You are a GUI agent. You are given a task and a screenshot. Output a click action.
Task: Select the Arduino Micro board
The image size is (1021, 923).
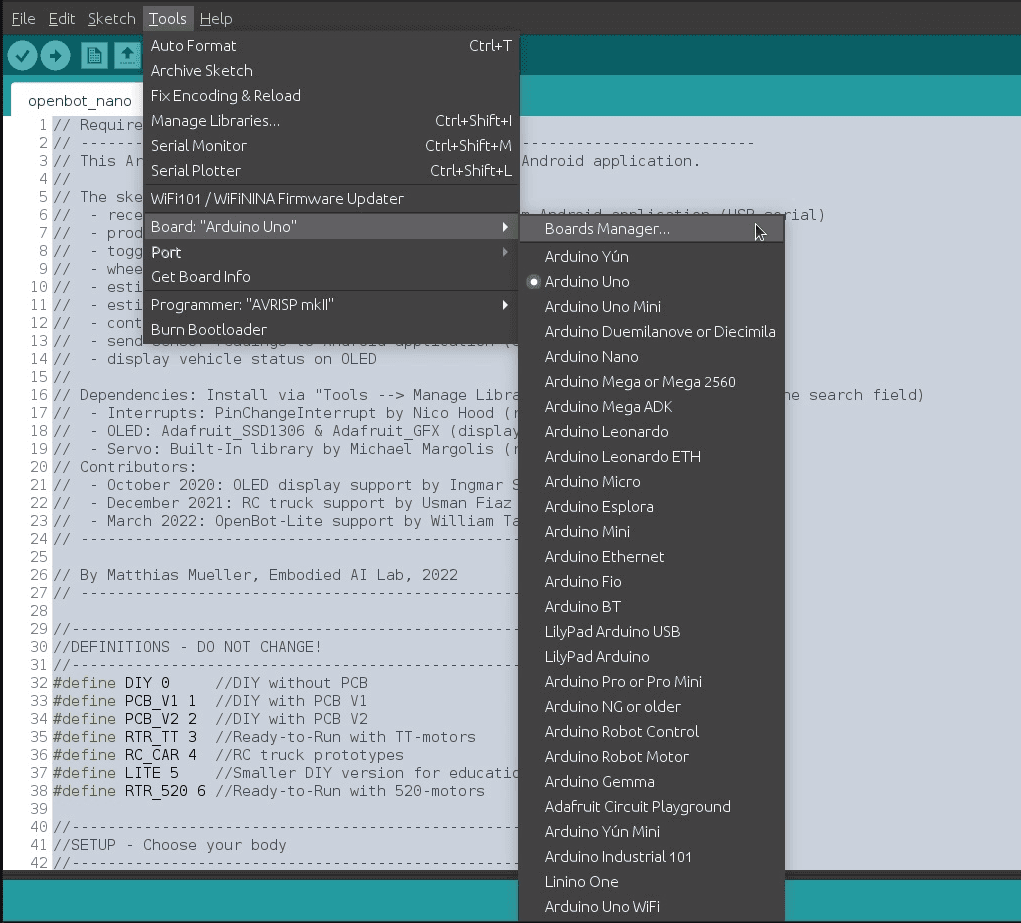point(652,481)
